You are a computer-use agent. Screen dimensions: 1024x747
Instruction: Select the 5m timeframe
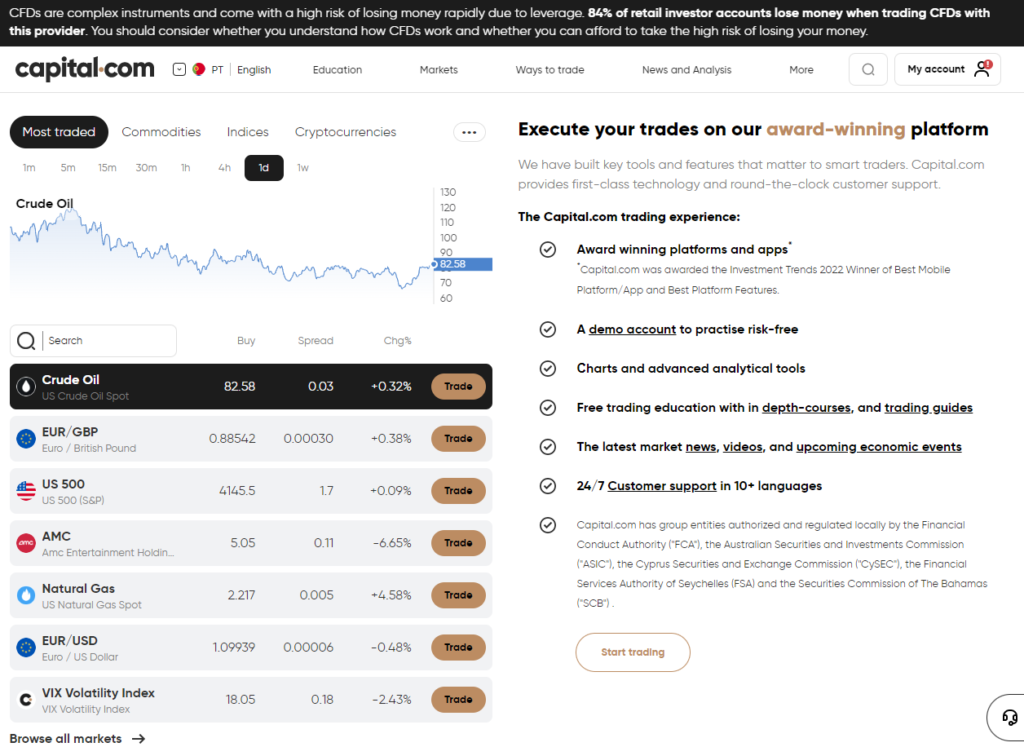point(68,167)
